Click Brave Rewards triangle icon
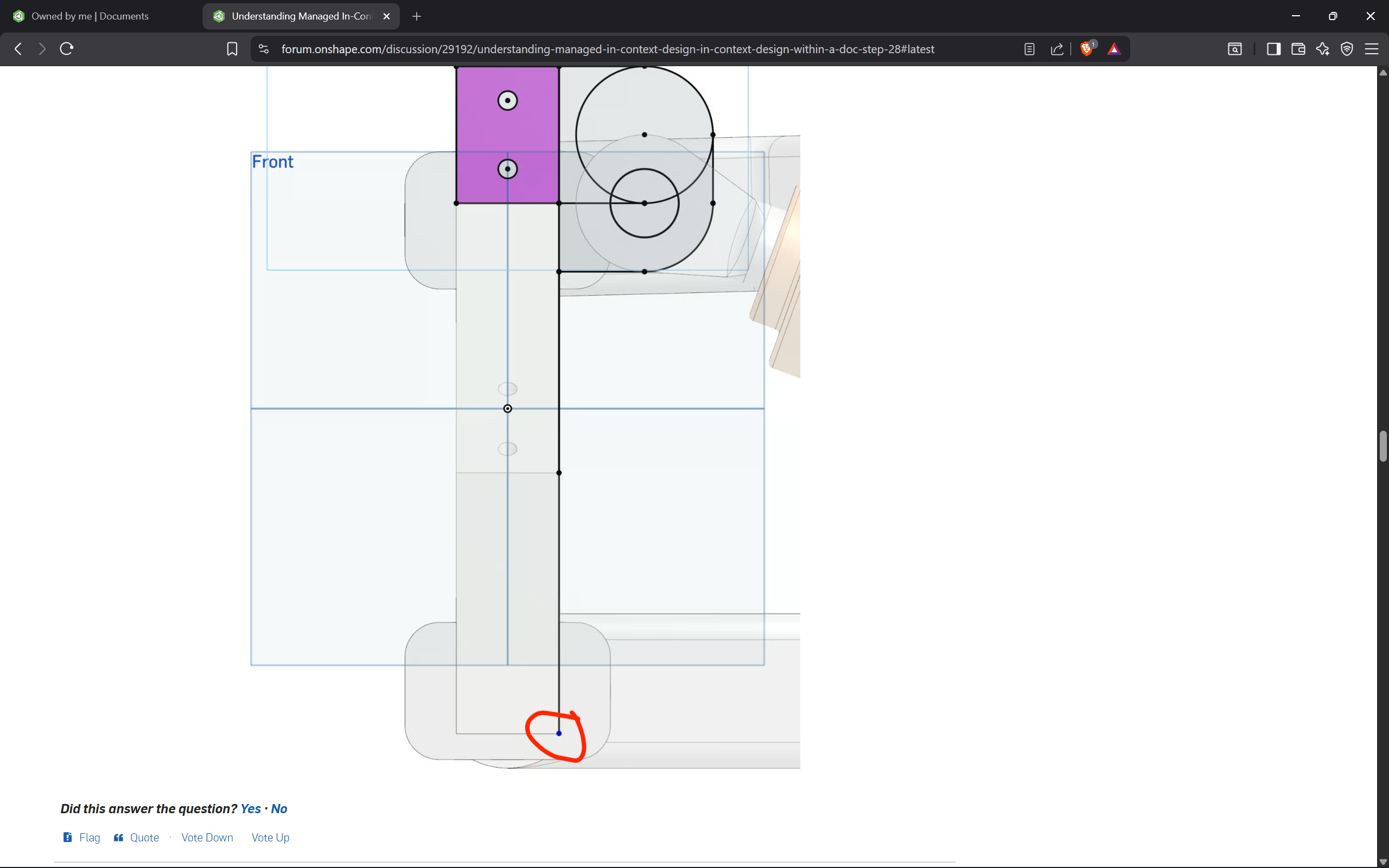1389x868 pixels. coord(1113,49)
